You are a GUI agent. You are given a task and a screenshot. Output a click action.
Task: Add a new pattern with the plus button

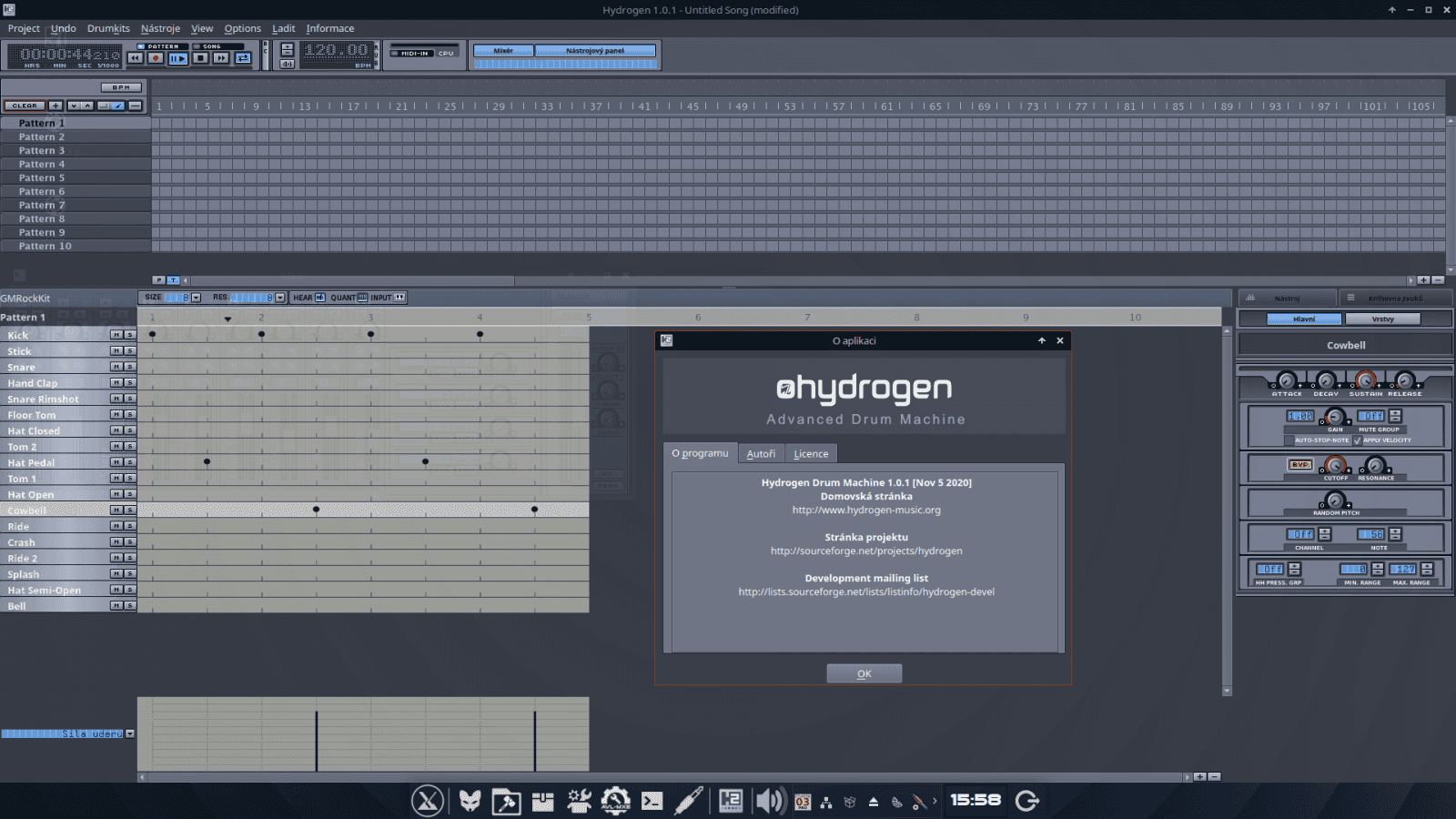click(56, 106)
